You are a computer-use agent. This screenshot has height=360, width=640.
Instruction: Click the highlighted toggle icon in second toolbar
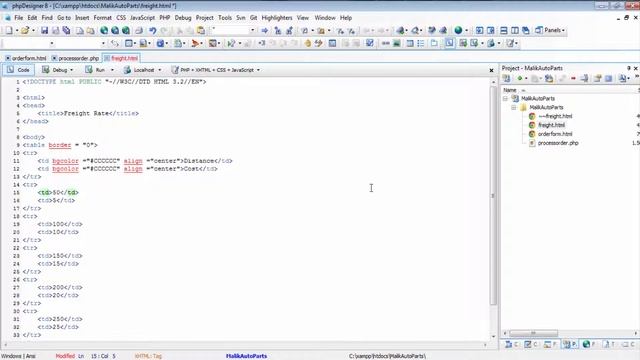(x=449, y=43)
